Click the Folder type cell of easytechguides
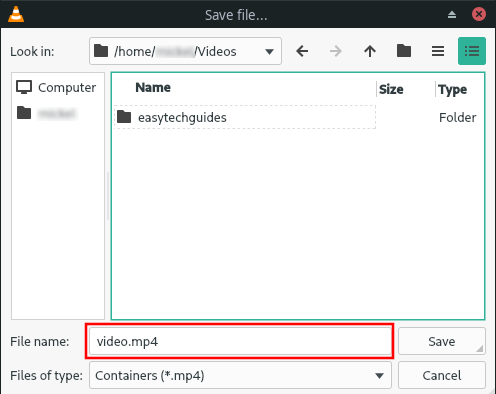496x394 pixels. pos(457,117)
